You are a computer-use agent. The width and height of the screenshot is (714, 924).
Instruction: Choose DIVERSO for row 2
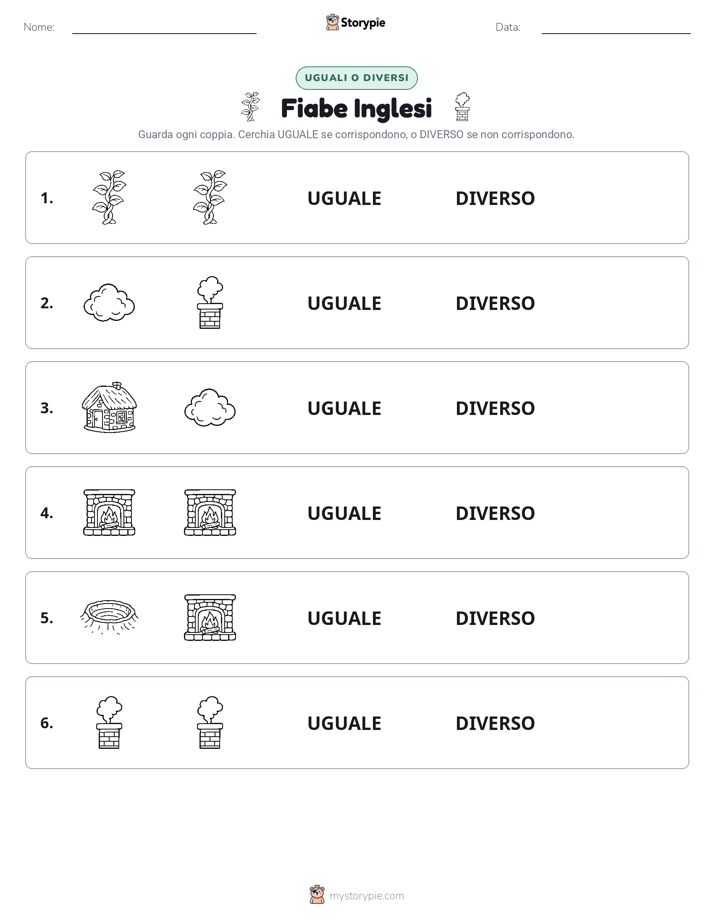point(495,303)
